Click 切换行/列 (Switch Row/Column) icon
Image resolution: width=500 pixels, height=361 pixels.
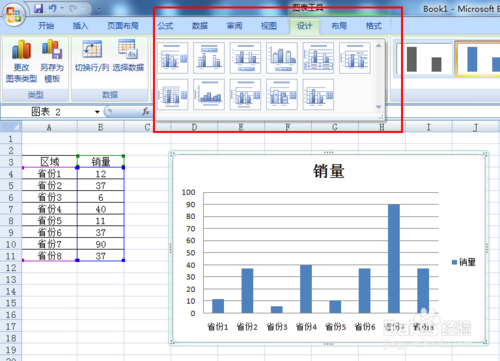point(92,56)
